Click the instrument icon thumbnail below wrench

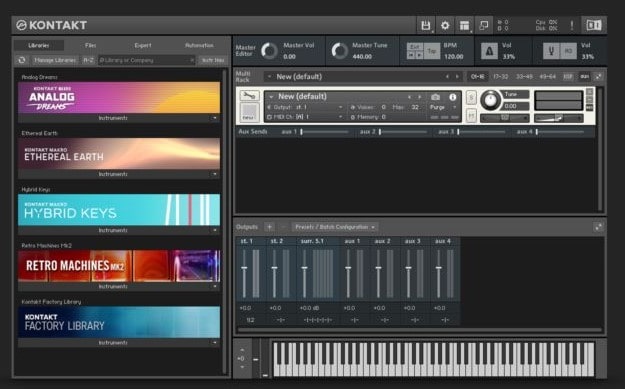[250, 112]
